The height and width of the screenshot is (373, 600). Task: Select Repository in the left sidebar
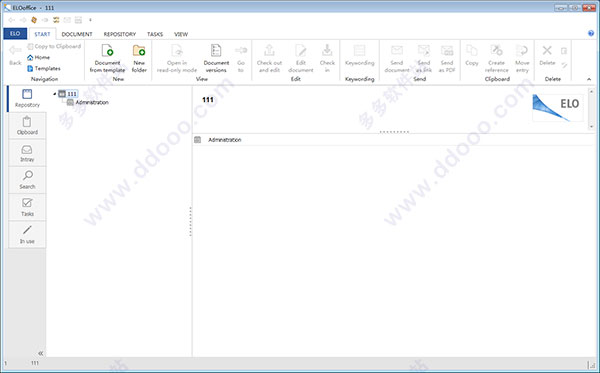[27, 98]
